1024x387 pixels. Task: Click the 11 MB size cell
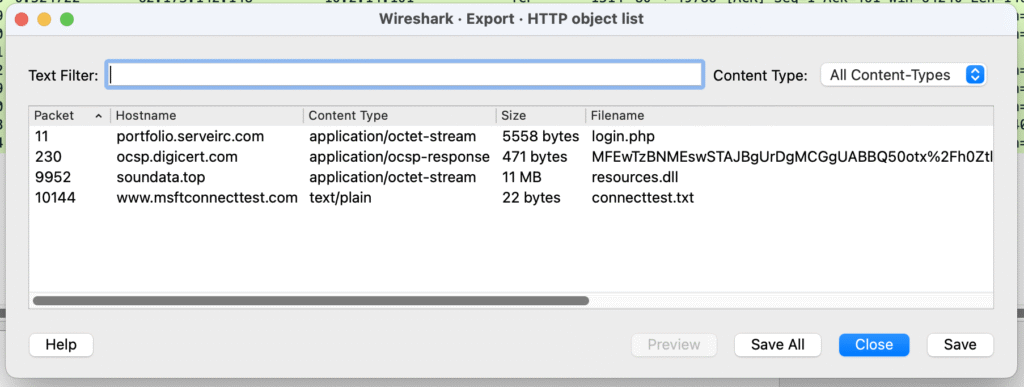522,177
